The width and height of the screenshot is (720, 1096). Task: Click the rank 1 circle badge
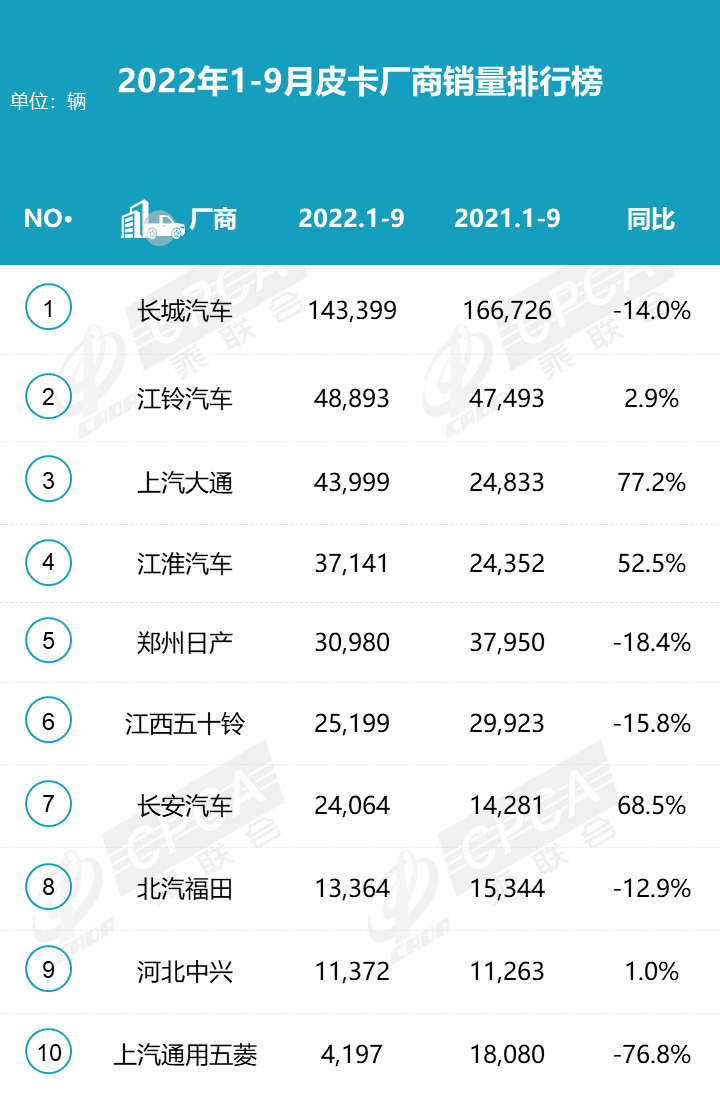coord(49,308)
